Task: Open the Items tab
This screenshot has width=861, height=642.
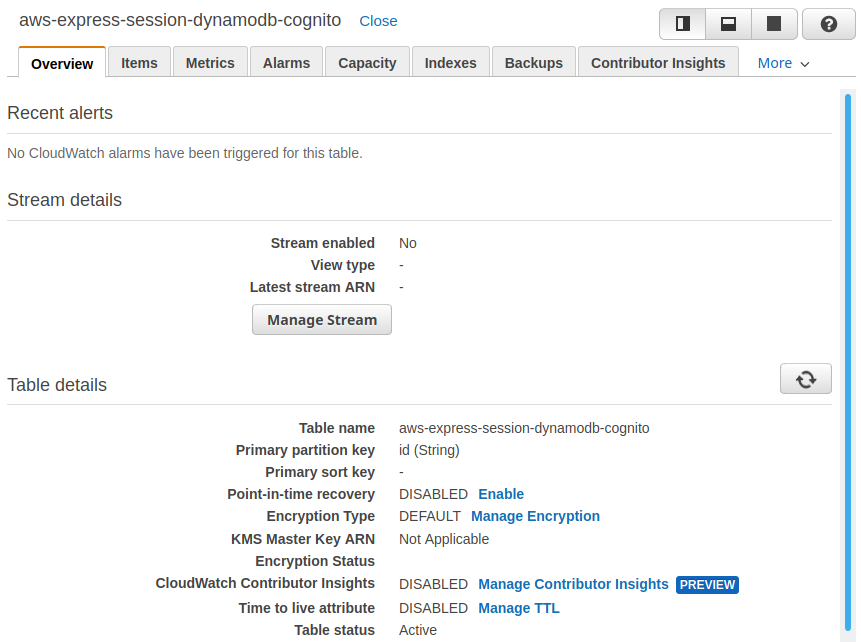Action: coord(139,63)
